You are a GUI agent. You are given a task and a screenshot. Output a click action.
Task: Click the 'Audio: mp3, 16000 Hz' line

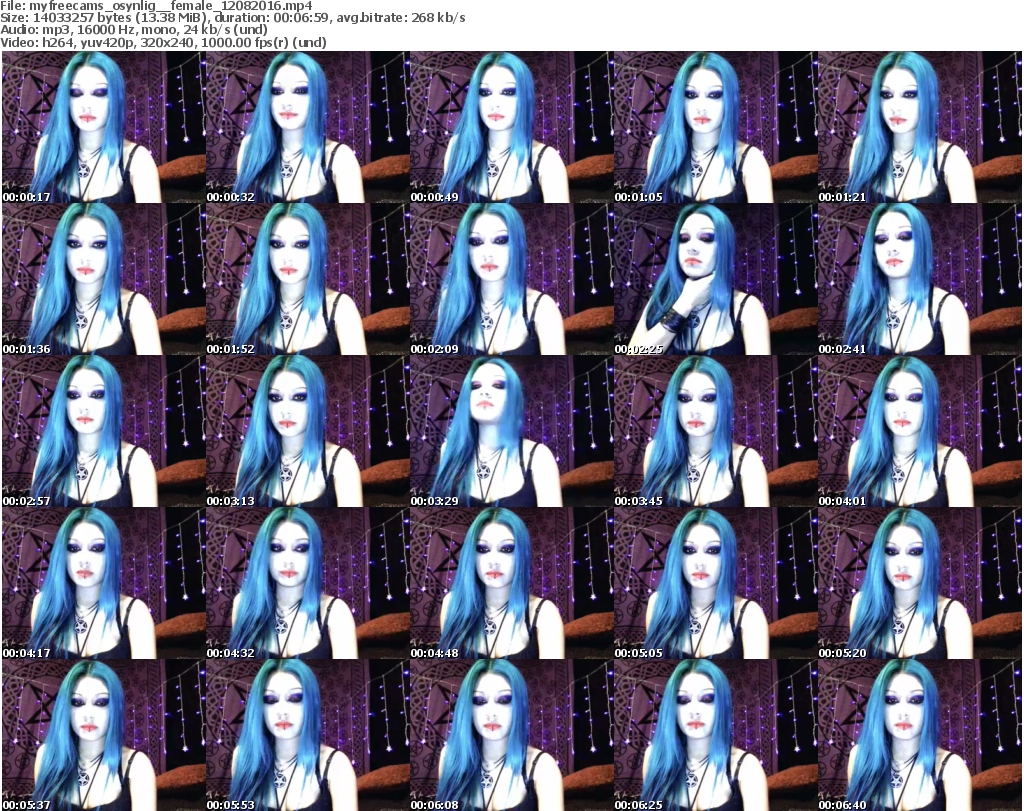[x=134, y=30]
